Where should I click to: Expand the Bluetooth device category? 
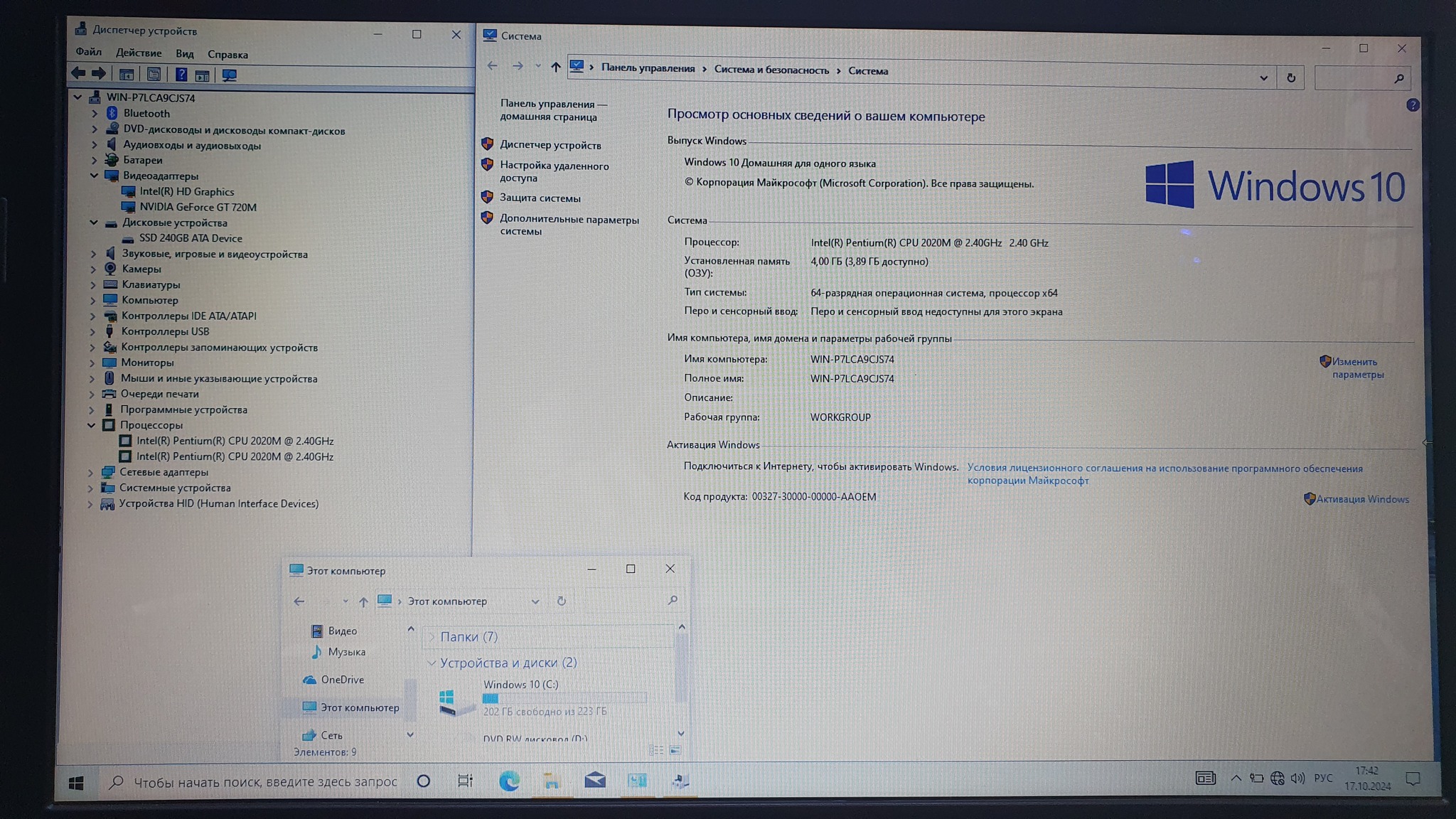pos(94,113)
